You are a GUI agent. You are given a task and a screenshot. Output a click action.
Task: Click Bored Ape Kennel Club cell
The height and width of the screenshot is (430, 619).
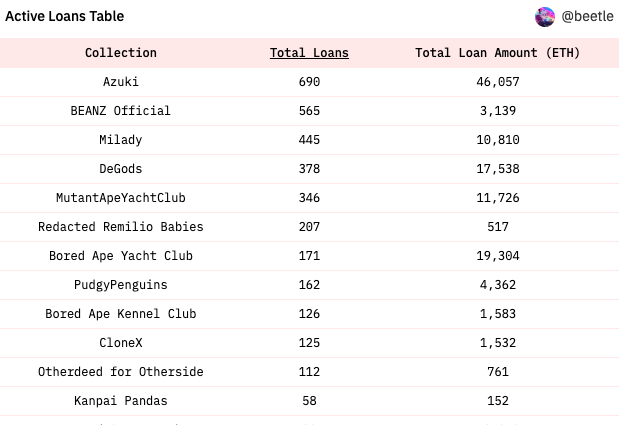coord(121,314)
